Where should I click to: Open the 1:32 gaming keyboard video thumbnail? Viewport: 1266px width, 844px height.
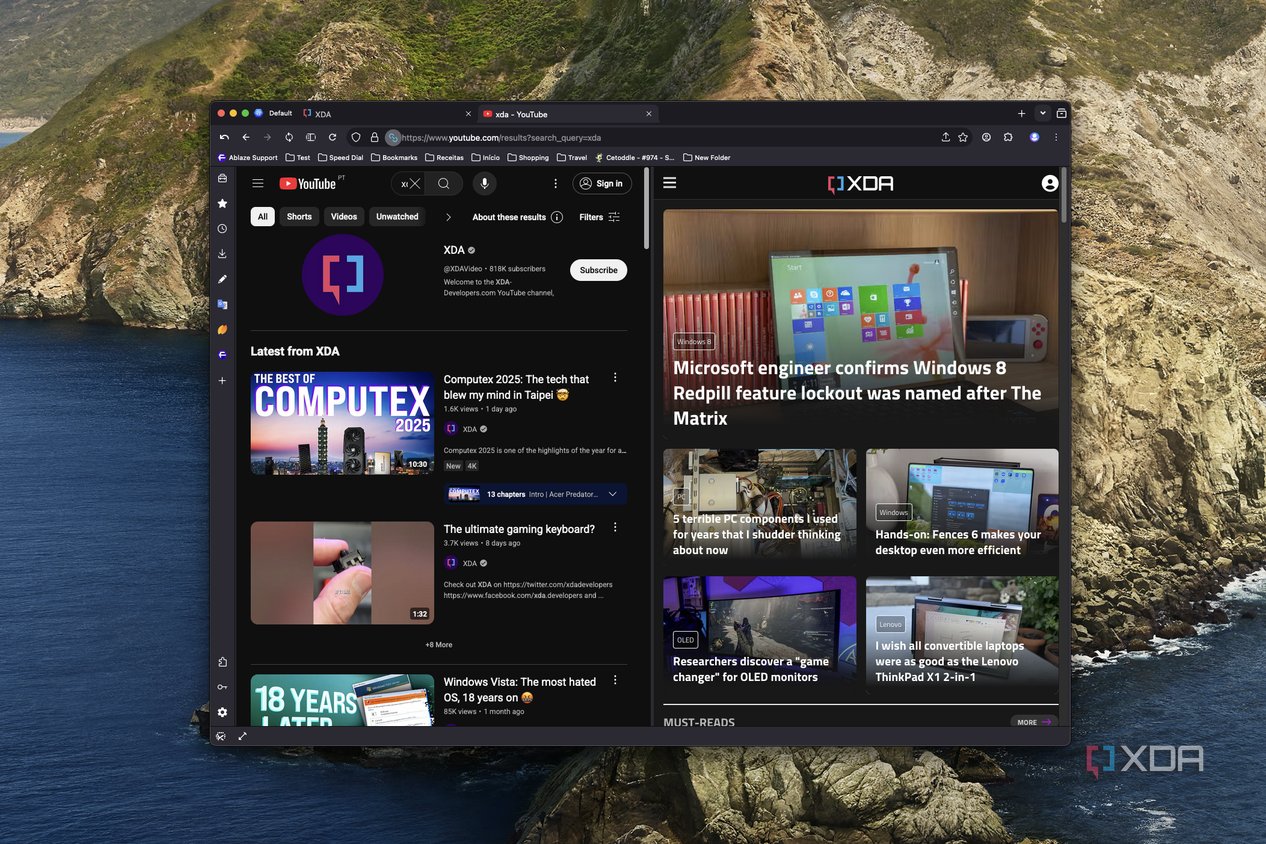342,573
